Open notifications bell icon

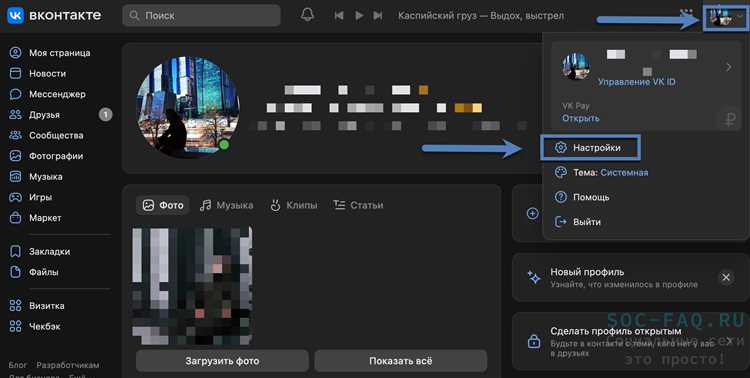pyautogui.click(x=308, y=15)
